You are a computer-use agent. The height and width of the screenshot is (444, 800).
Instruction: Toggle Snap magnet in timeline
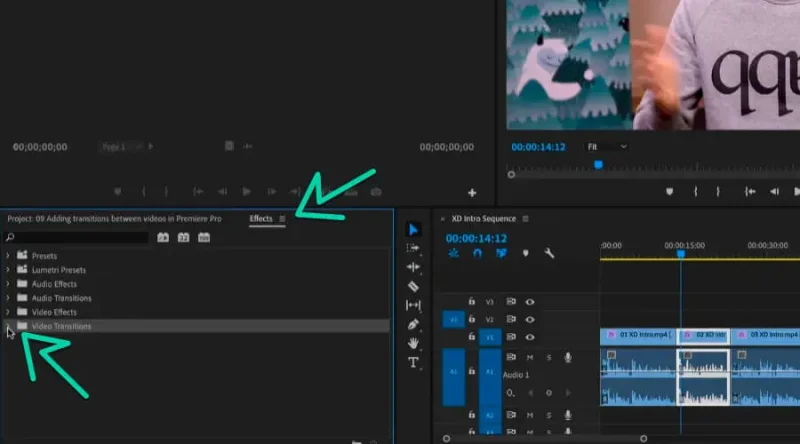coord(477,253)
